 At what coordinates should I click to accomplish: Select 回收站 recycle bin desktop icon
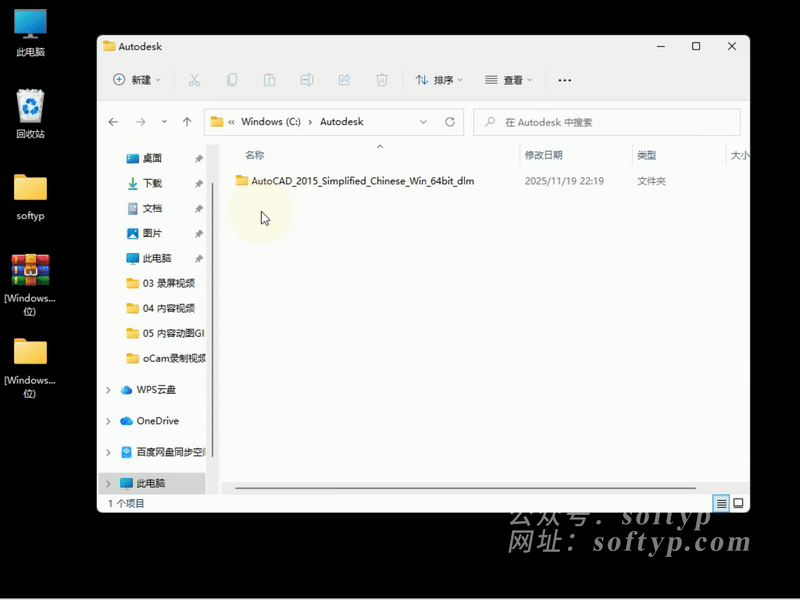(30, 113)
